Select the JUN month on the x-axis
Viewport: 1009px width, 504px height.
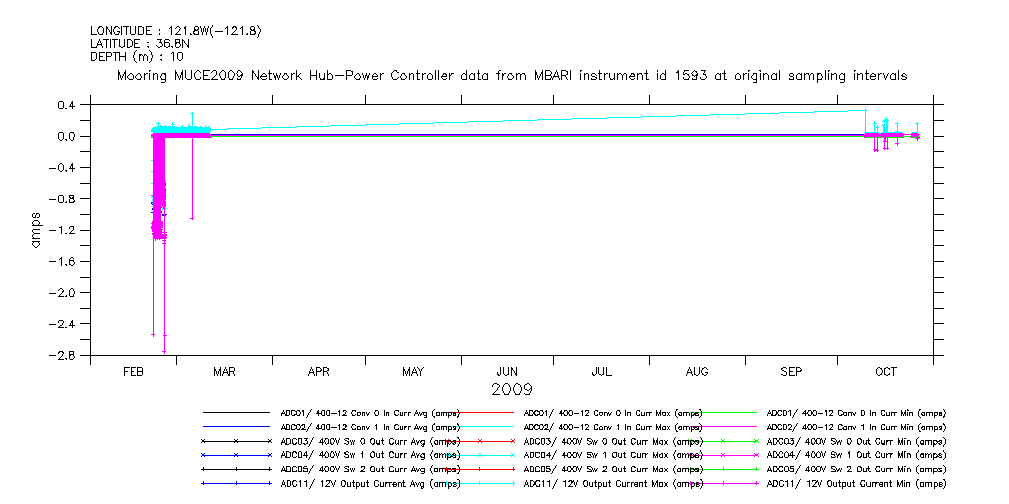point(507,372)
